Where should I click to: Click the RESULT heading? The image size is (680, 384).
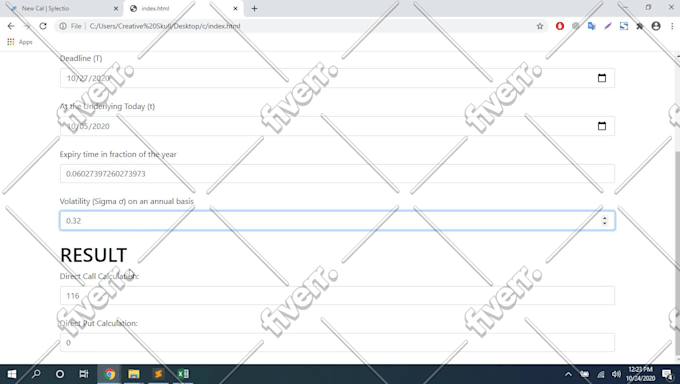93,255
